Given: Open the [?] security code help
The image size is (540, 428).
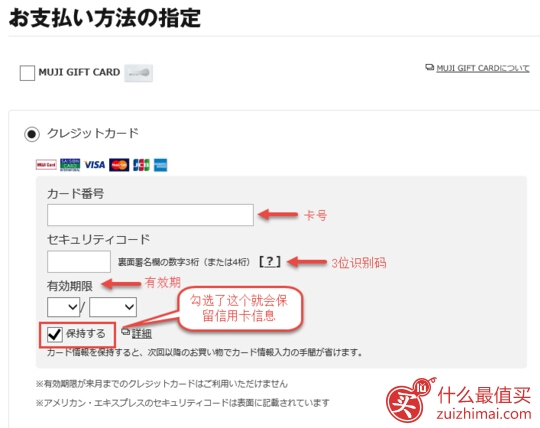Looking at the screenshot, I should [270, 262].
